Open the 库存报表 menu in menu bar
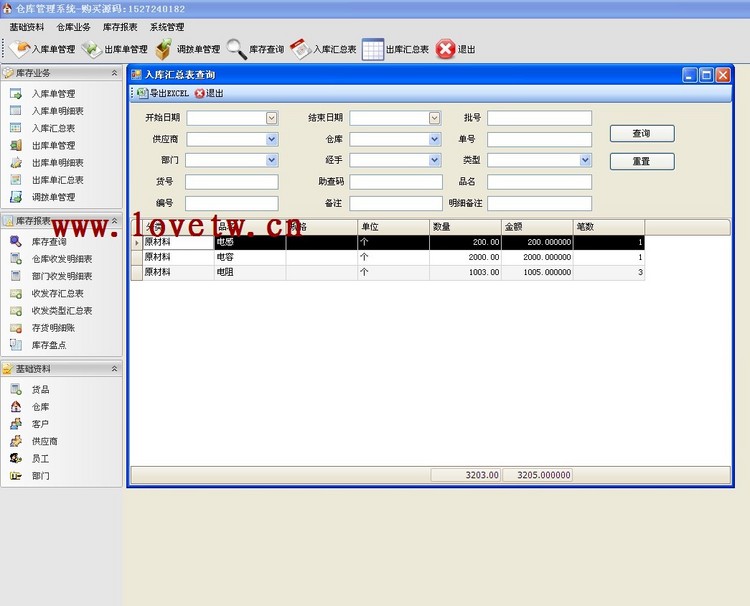Image resolution: width=750 pixels, height=606 pixels. 120,27
